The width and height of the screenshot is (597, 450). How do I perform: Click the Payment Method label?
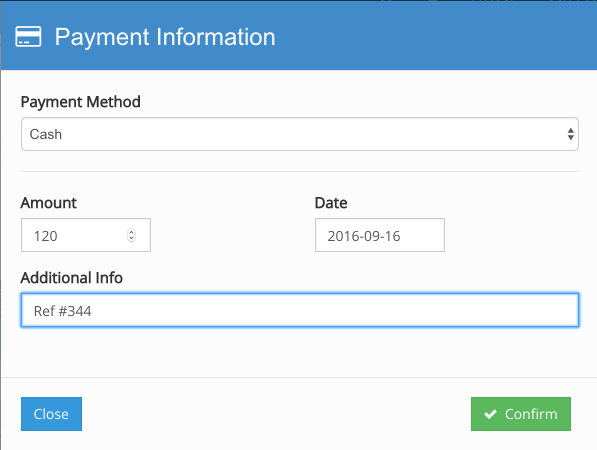click(81, 102)
